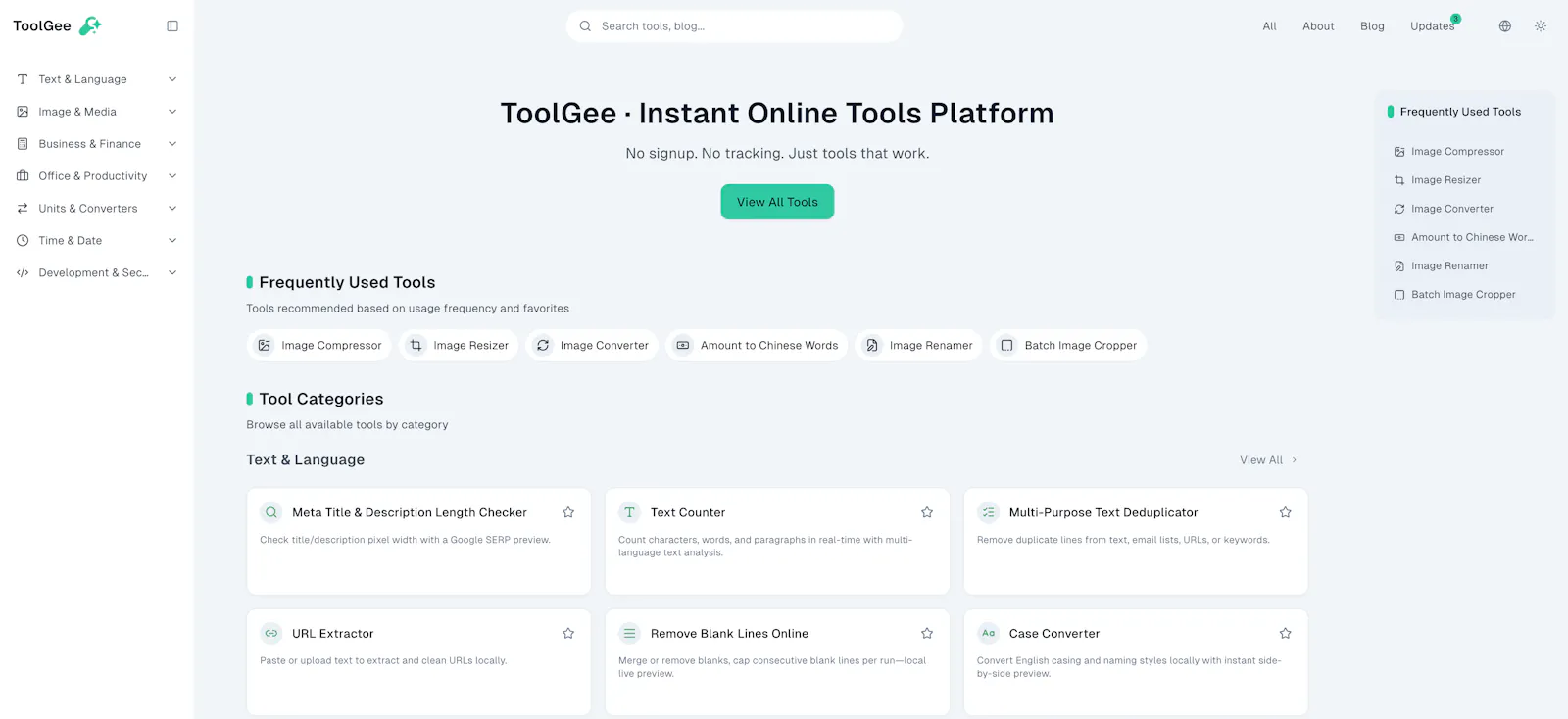Click the Text & Language sidebar icon
1568x719 pixels.
pyautogui.click(x=23, y=79)
